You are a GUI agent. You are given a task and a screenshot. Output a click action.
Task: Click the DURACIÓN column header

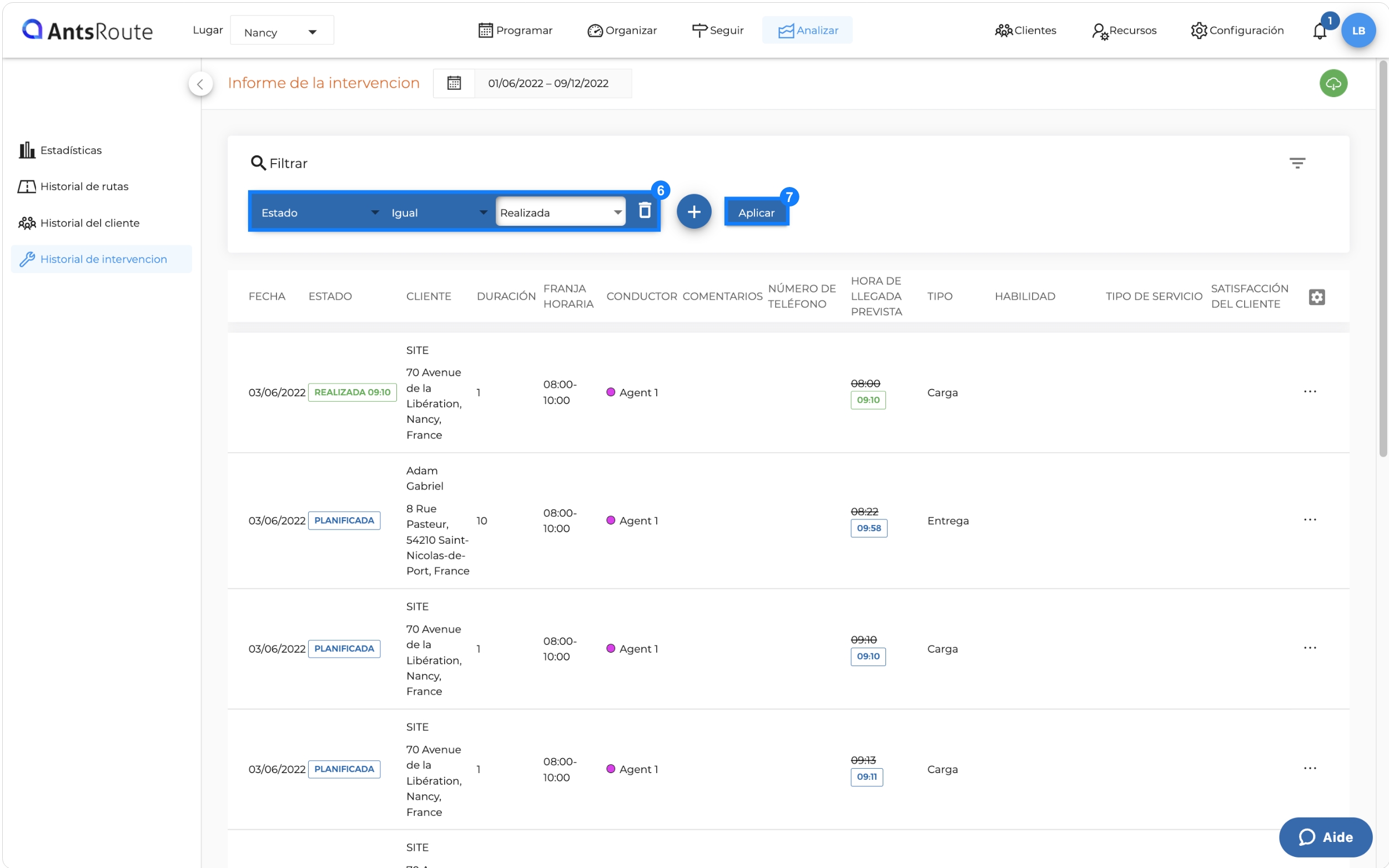tap(506, 296)
